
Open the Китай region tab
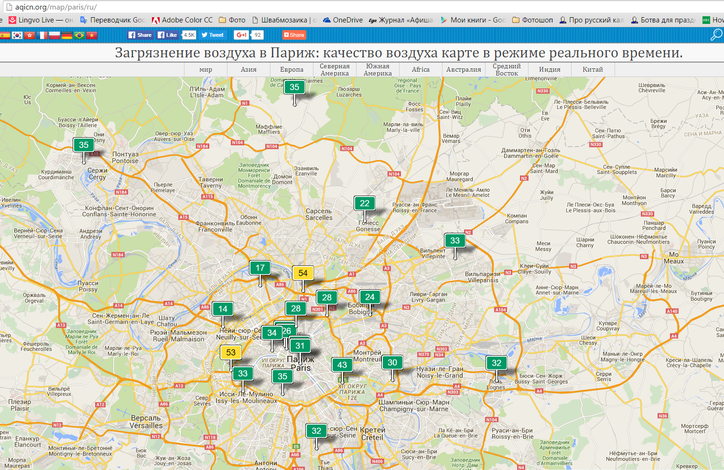pyautogui.click(x=592, y=70)
